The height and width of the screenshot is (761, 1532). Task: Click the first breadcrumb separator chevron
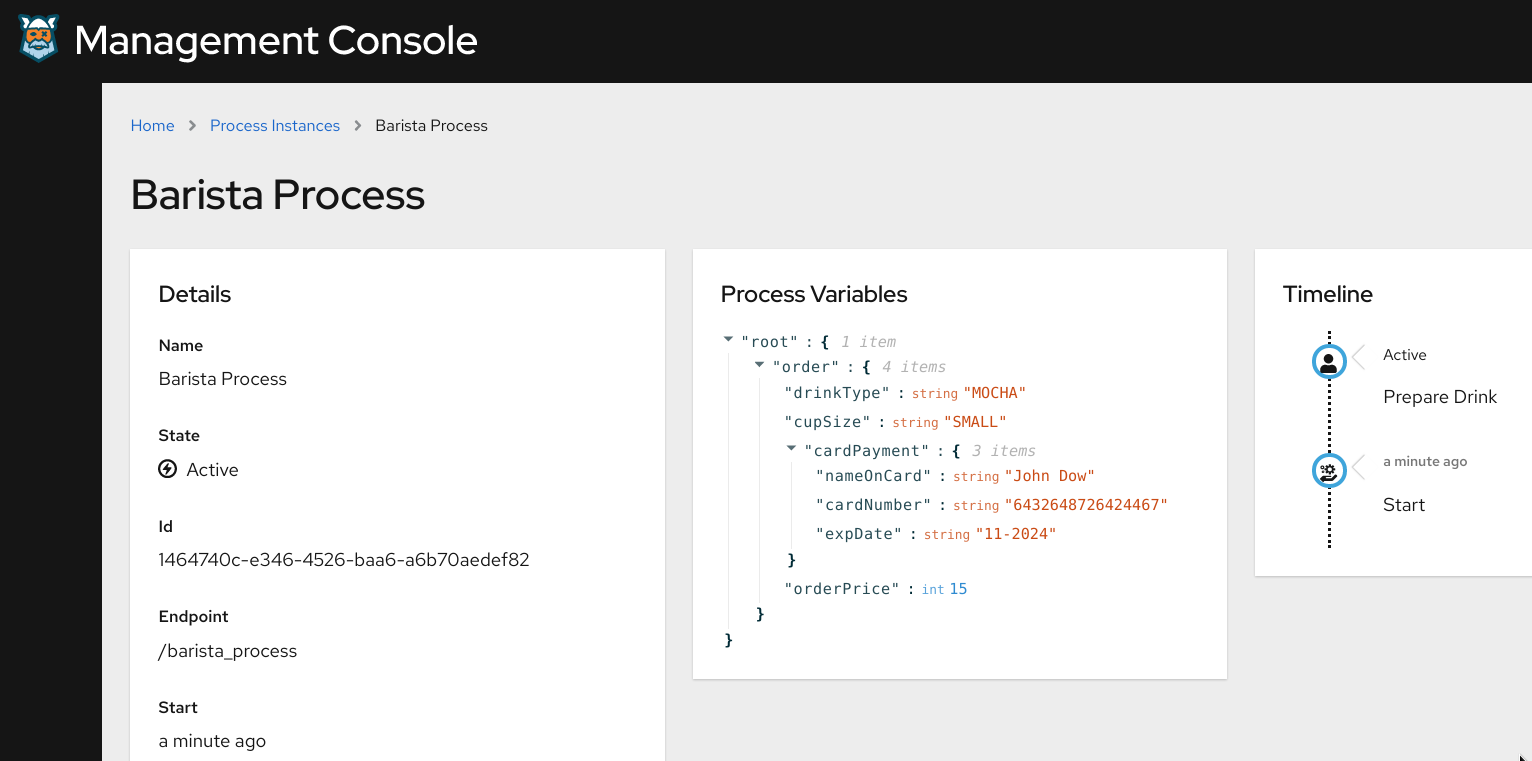click(192, 126)
